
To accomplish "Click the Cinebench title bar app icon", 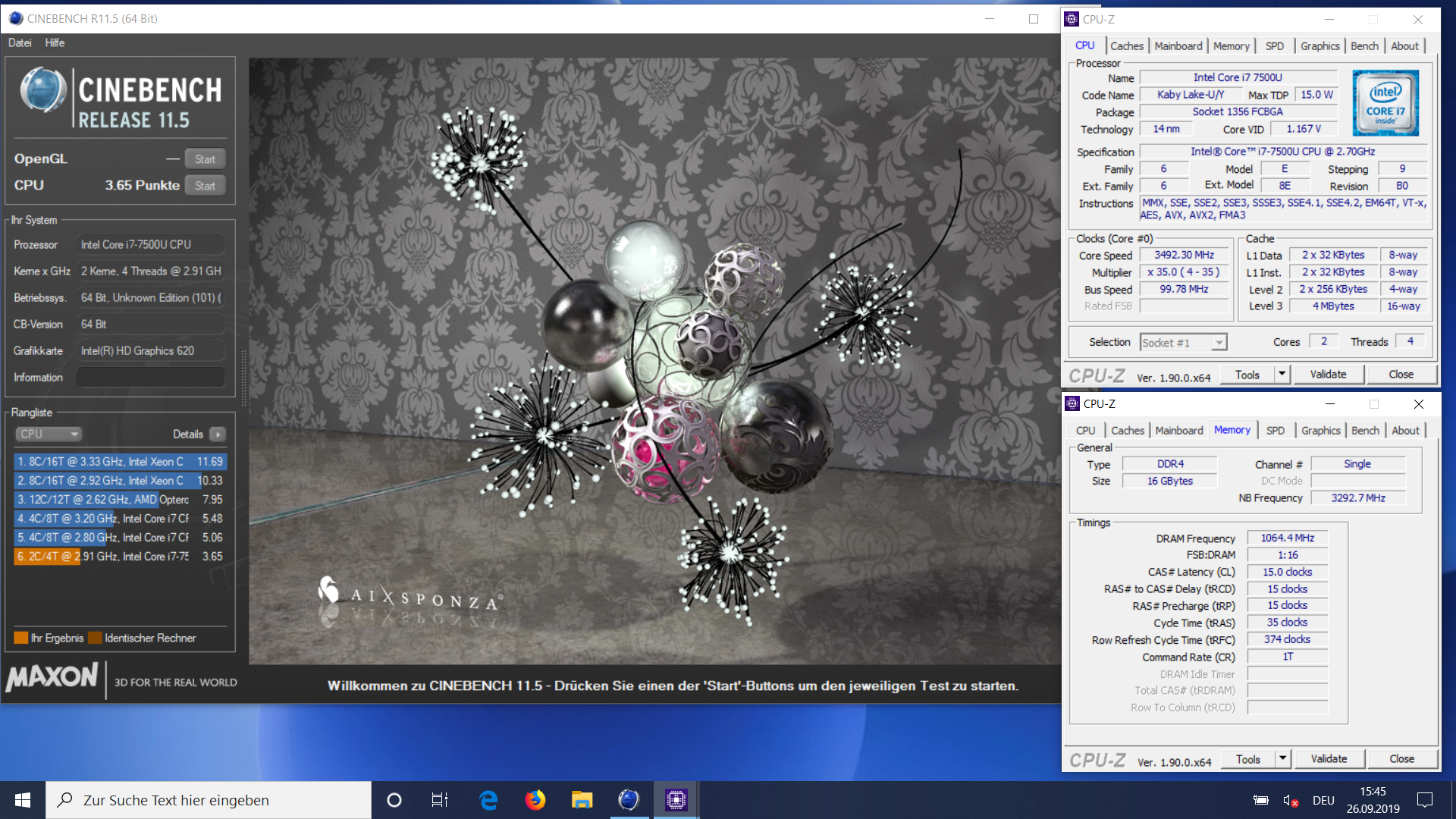I will (x=15, y=18).
